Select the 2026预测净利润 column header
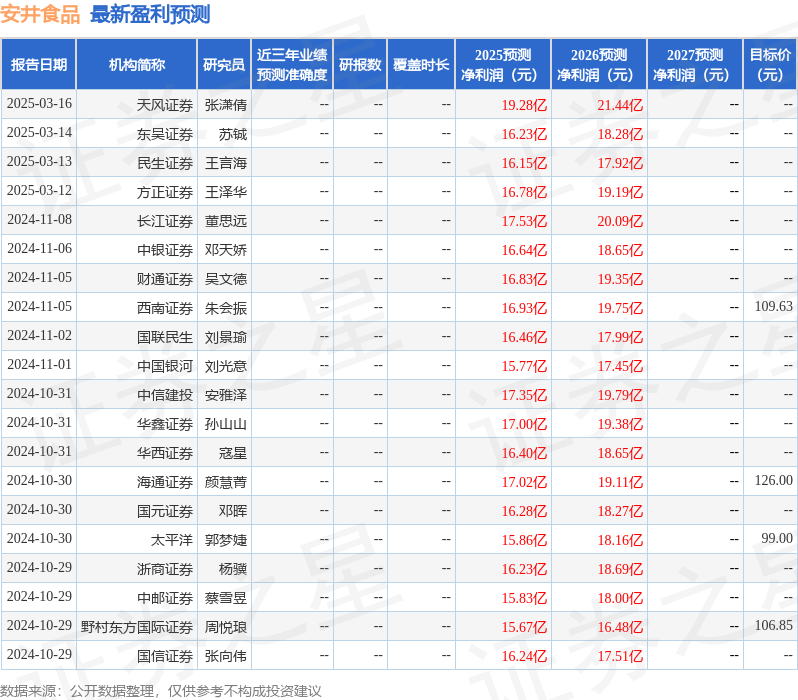The image size is (798, 700). click(599, 64)
